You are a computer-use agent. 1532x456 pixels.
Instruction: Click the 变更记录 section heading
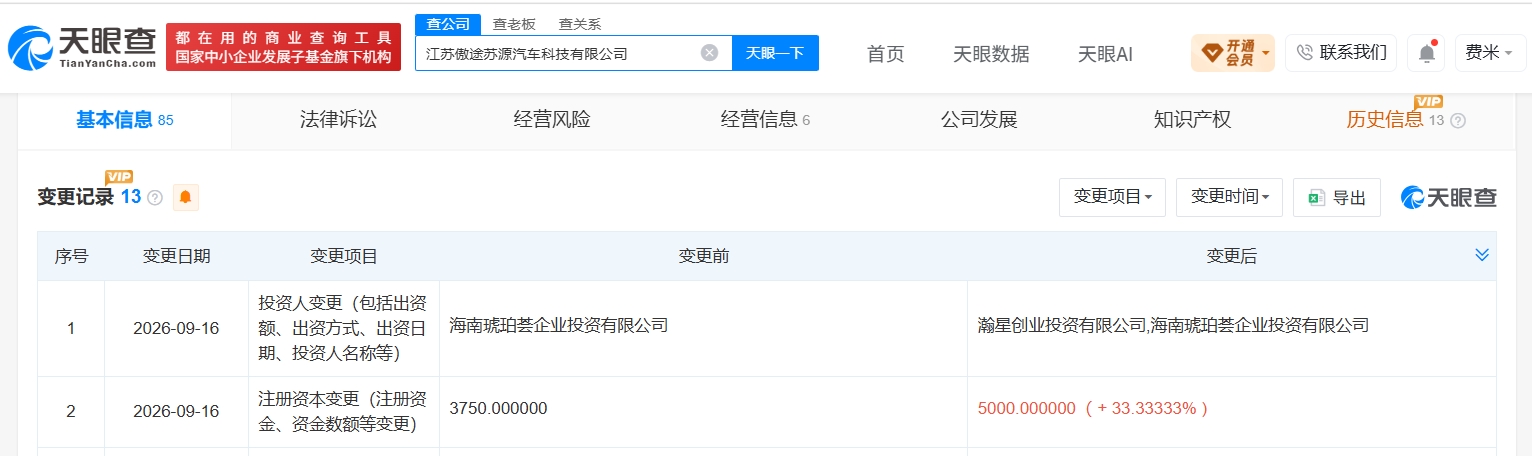[x=76, y=197]
